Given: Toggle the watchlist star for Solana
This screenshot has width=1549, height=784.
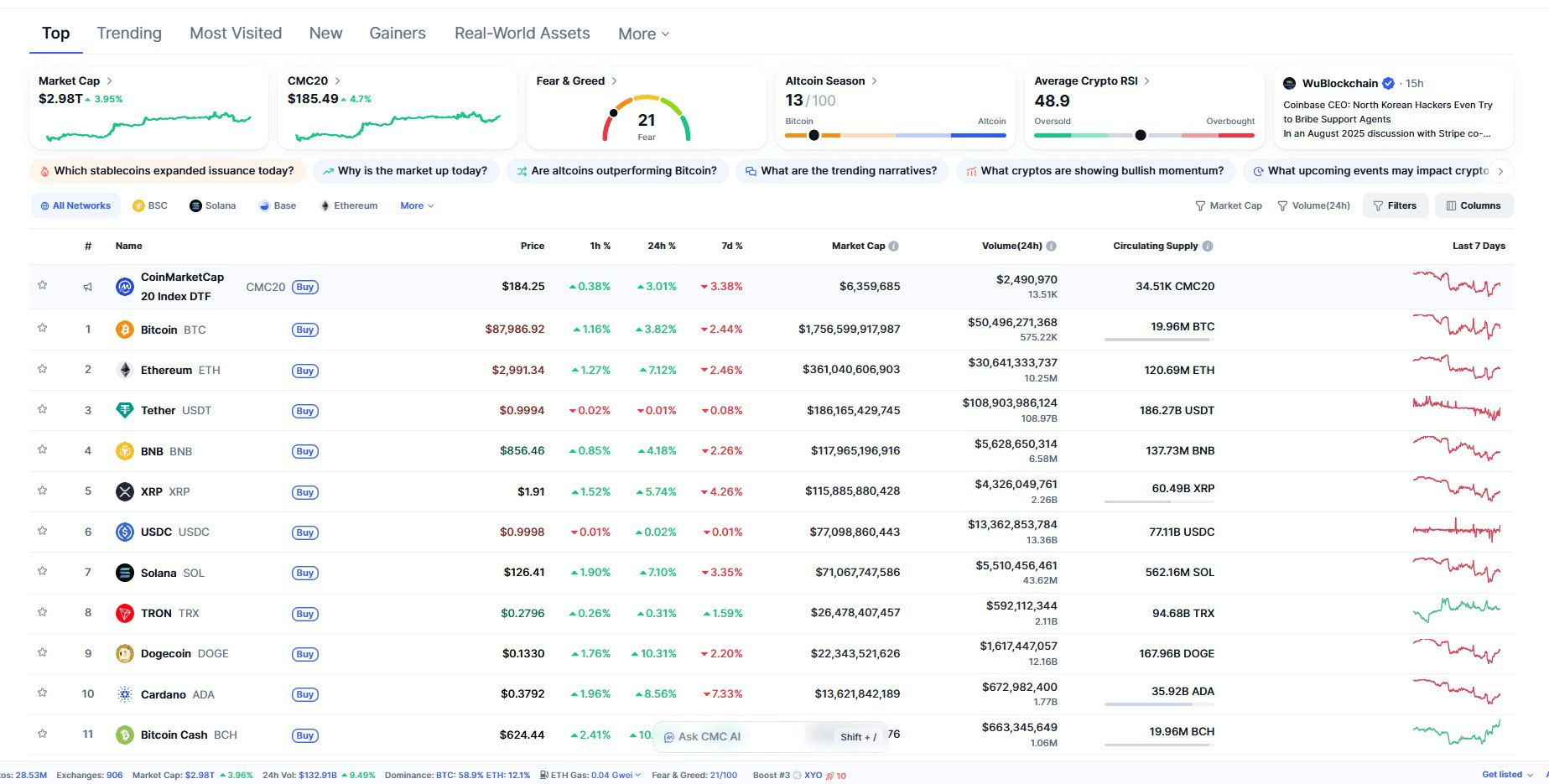Looking at the screenshot, I should [x=42, y=572].
